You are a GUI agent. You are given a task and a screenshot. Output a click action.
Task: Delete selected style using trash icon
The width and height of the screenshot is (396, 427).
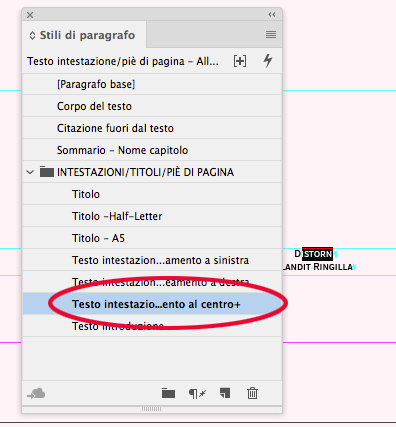[252, 393]
